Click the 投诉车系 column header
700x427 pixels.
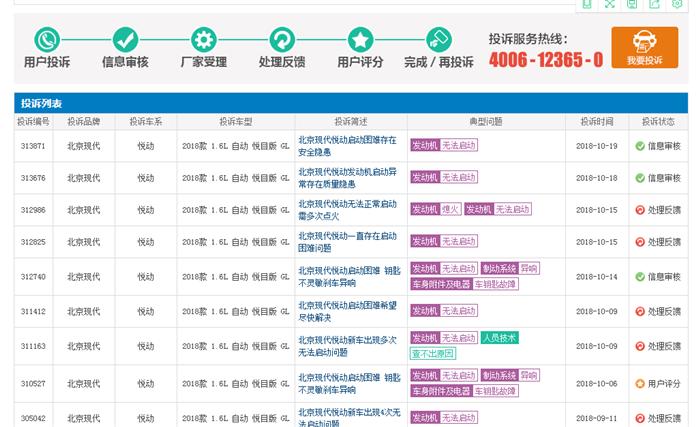click(x=146, y=121)
